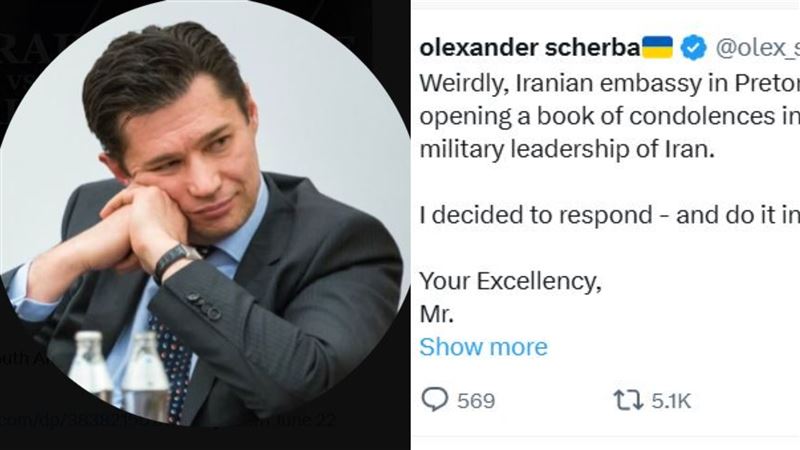
Task: Click the reply speech bubble icon
Action: [434, 400]
